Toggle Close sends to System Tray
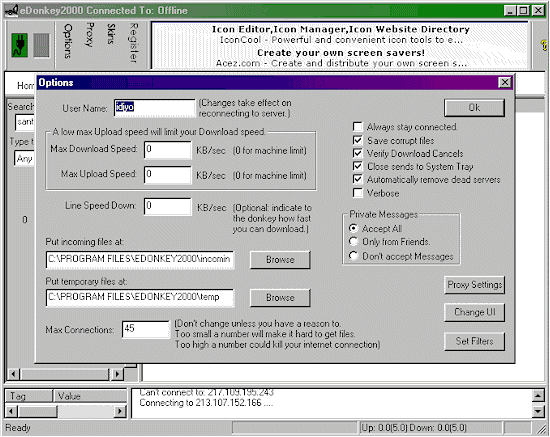Screen dimensions: 550x437 (358, 166)
